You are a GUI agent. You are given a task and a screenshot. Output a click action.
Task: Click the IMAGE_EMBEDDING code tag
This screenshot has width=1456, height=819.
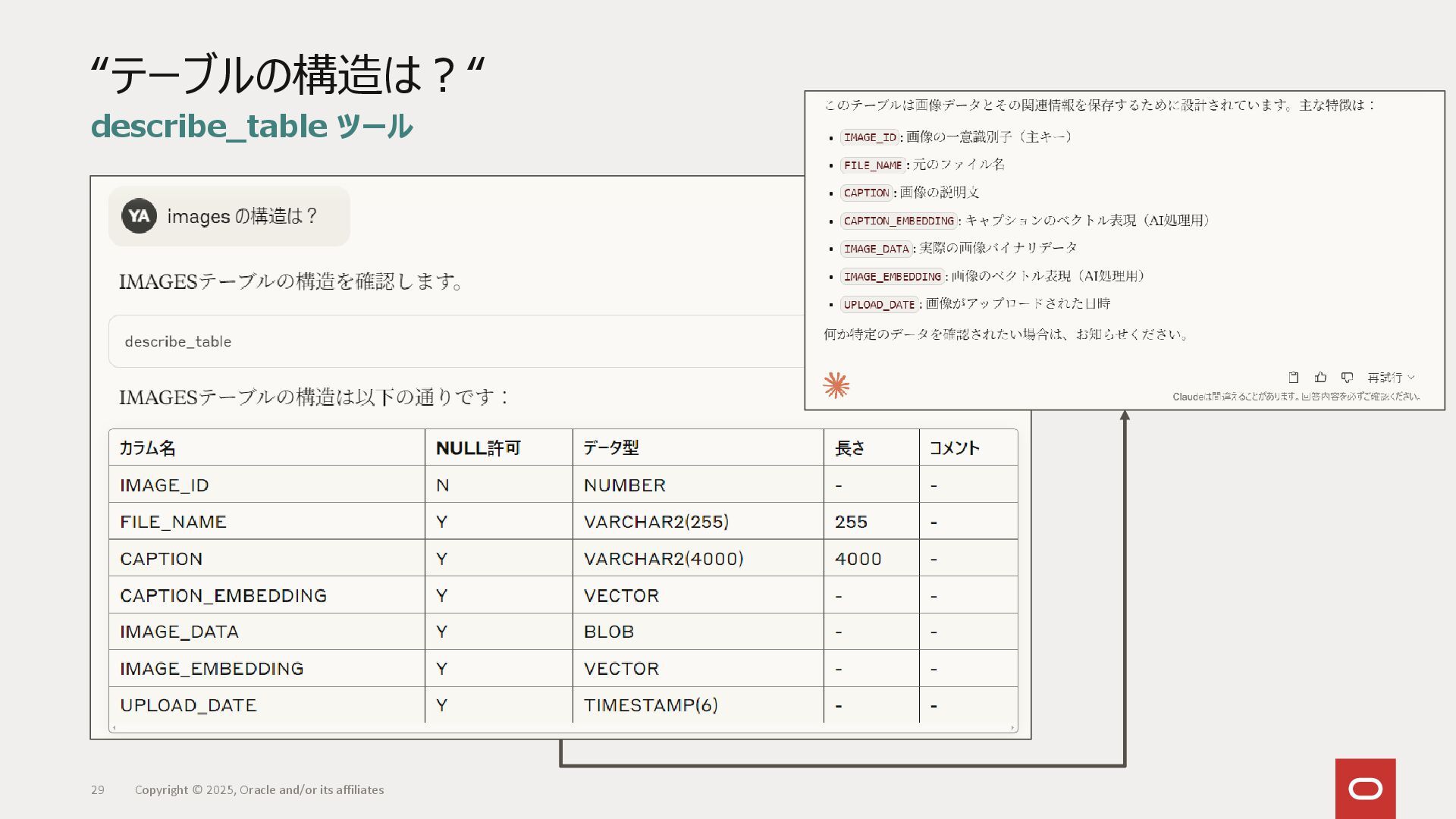click(892, 277)
